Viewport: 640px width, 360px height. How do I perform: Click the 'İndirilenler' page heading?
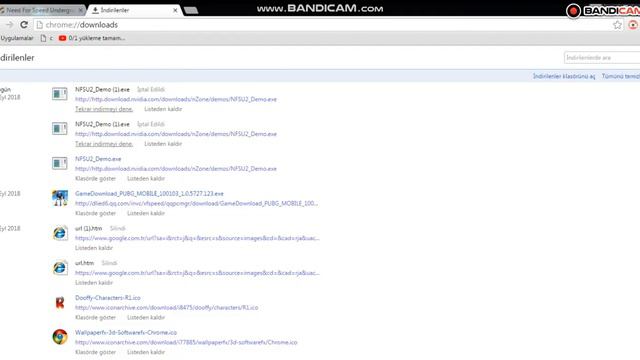click(x=17, y=58)
